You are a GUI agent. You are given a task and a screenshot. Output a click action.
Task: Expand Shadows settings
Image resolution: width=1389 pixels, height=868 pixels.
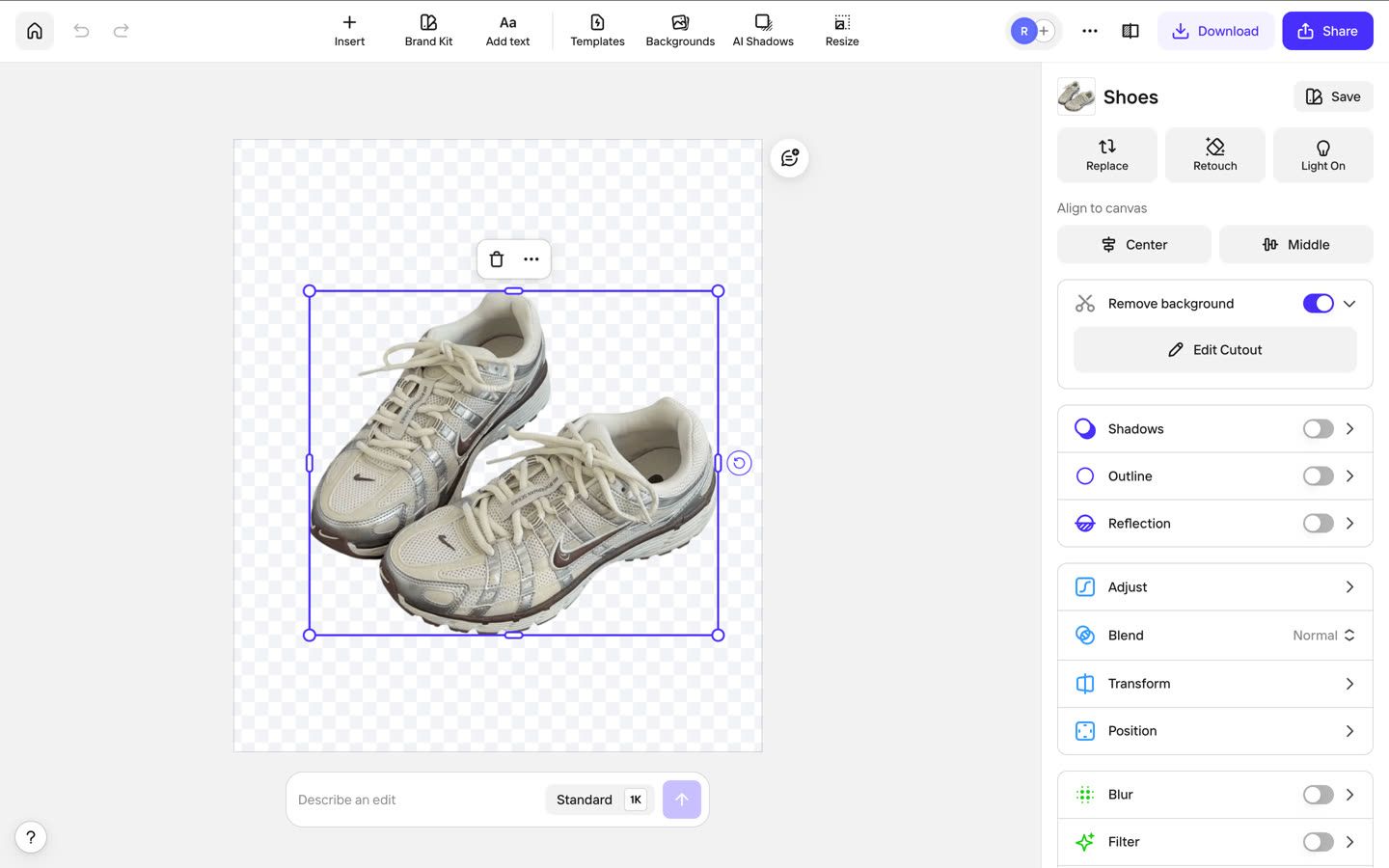(1349, 429)
